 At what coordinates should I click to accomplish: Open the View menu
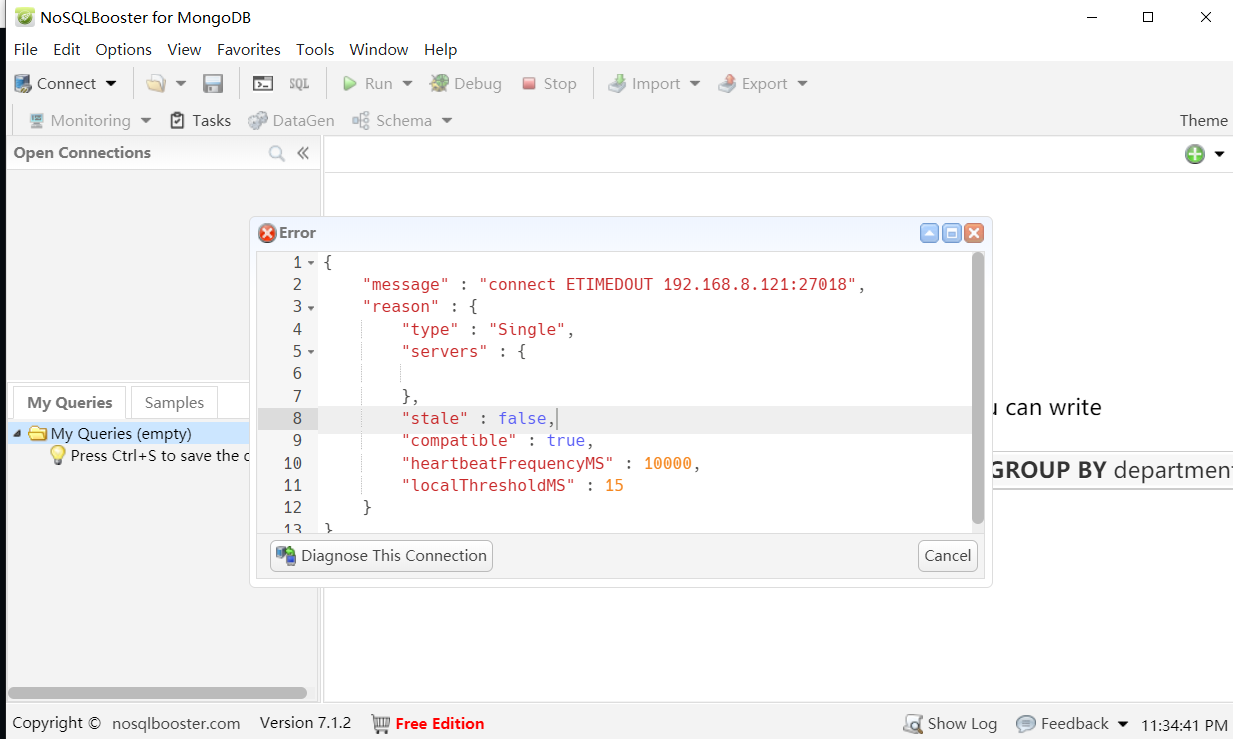[x=184, y=49]
